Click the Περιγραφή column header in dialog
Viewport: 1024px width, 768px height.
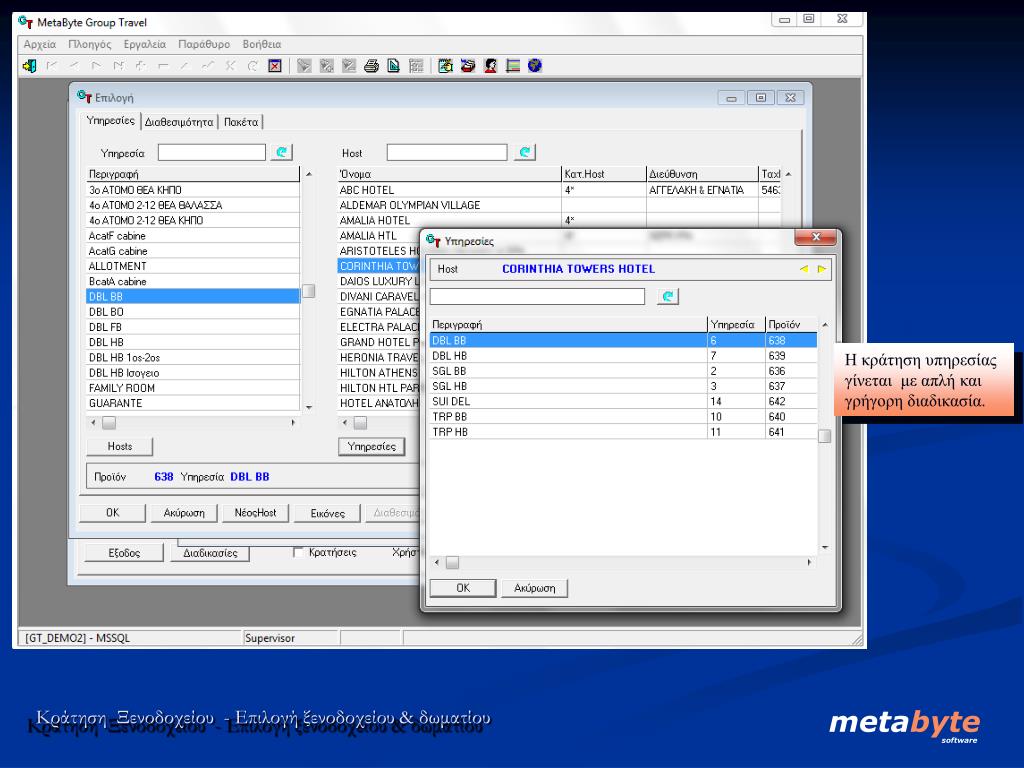click(x=568, y=325)
